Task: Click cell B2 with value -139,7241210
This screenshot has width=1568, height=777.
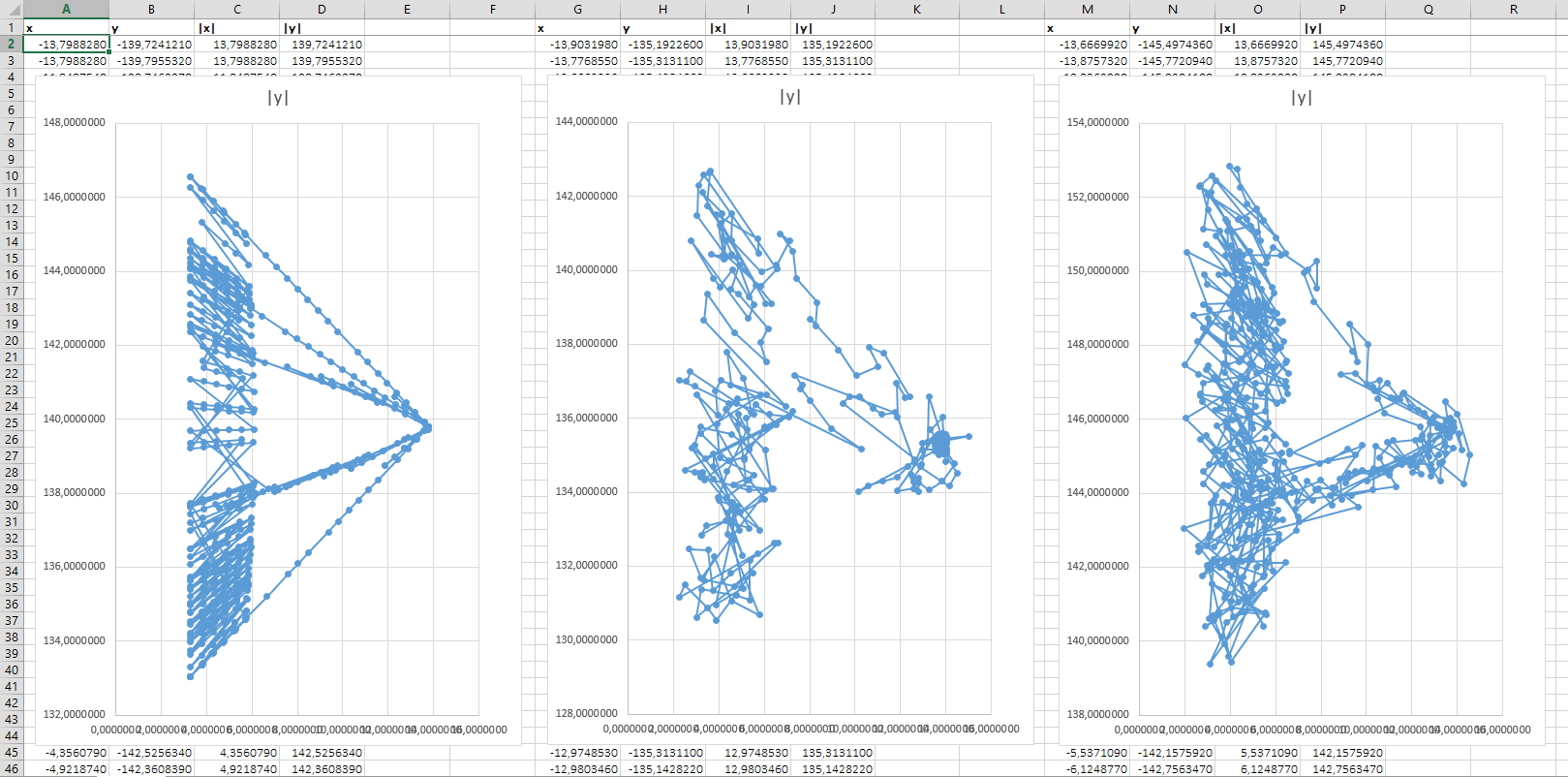Action: (x=151, y=44)
